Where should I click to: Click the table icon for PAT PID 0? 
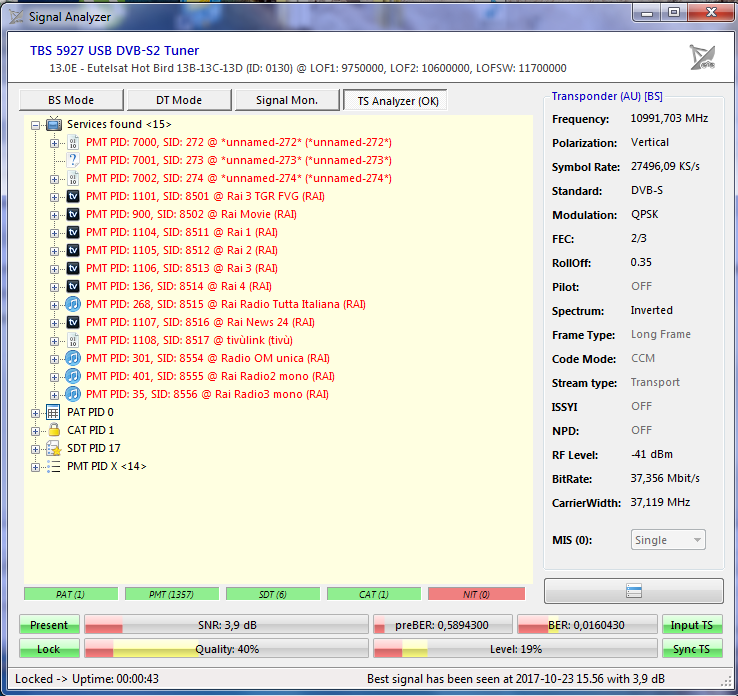click(x=54, y=412)
